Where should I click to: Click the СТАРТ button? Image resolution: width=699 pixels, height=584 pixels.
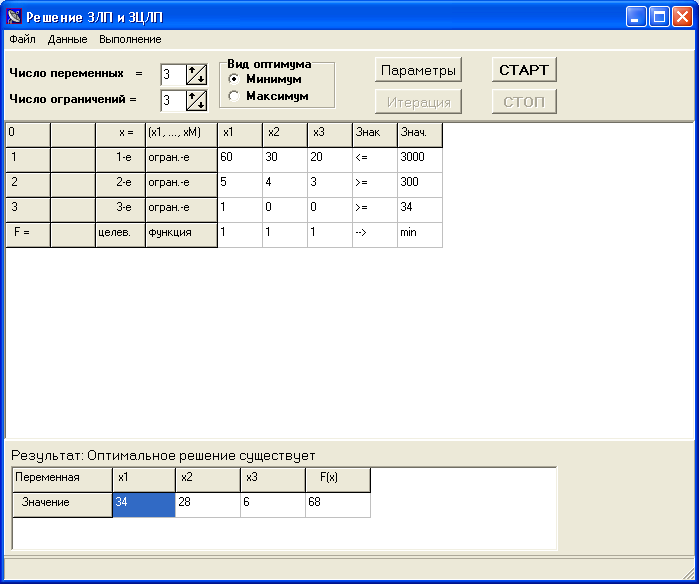[524, 70]
